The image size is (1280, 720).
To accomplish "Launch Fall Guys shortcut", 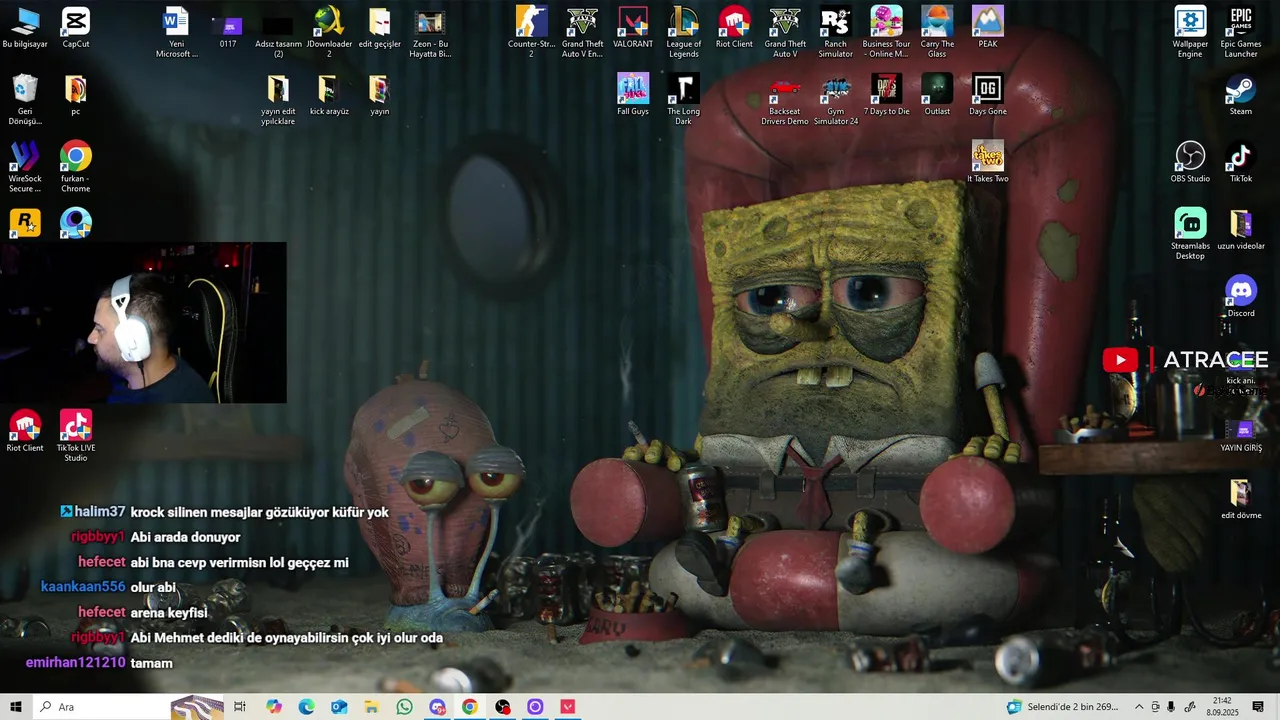I will [x=633, y=95].
